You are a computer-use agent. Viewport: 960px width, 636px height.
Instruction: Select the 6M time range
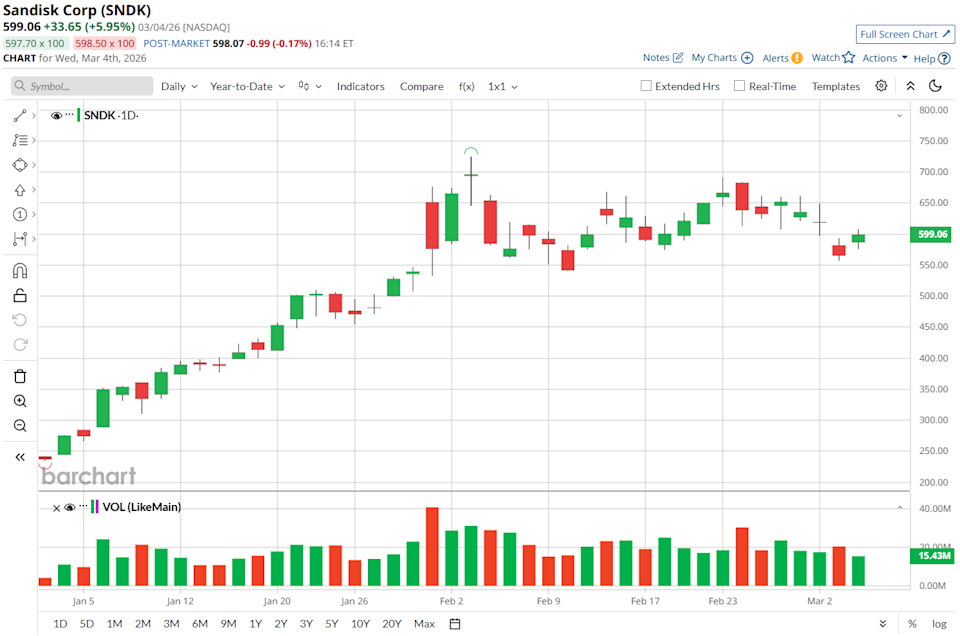(x=200, y=624)
